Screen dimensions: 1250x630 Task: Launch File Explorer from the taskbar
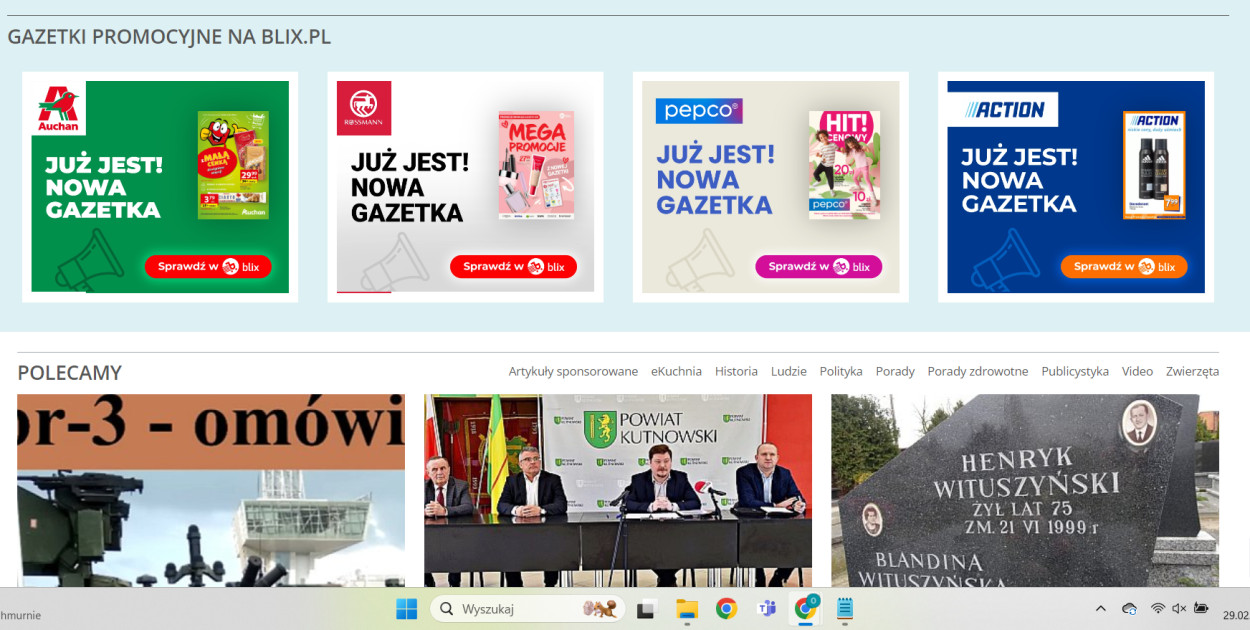coord(686,609)
